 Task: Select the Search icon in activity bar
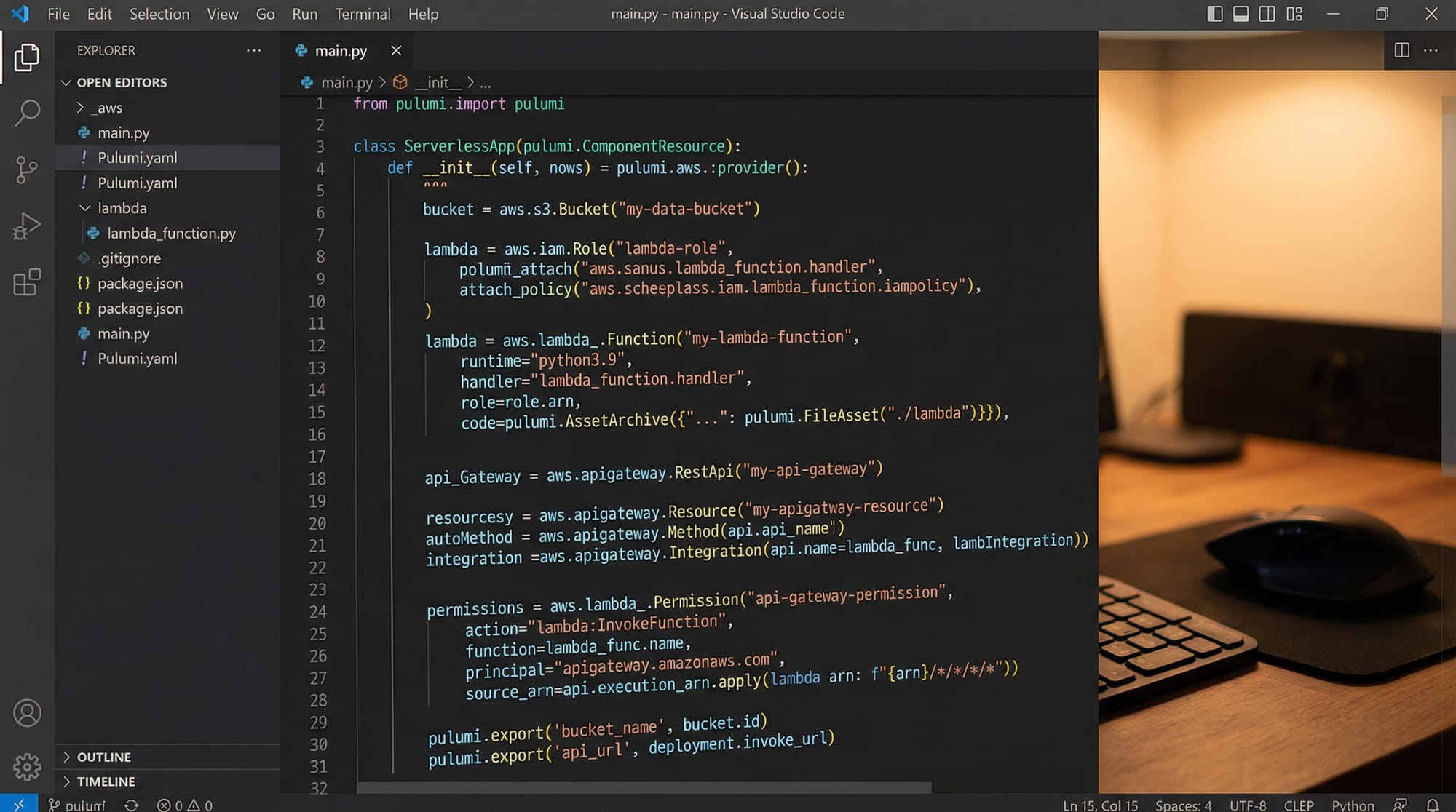(27, 113)
